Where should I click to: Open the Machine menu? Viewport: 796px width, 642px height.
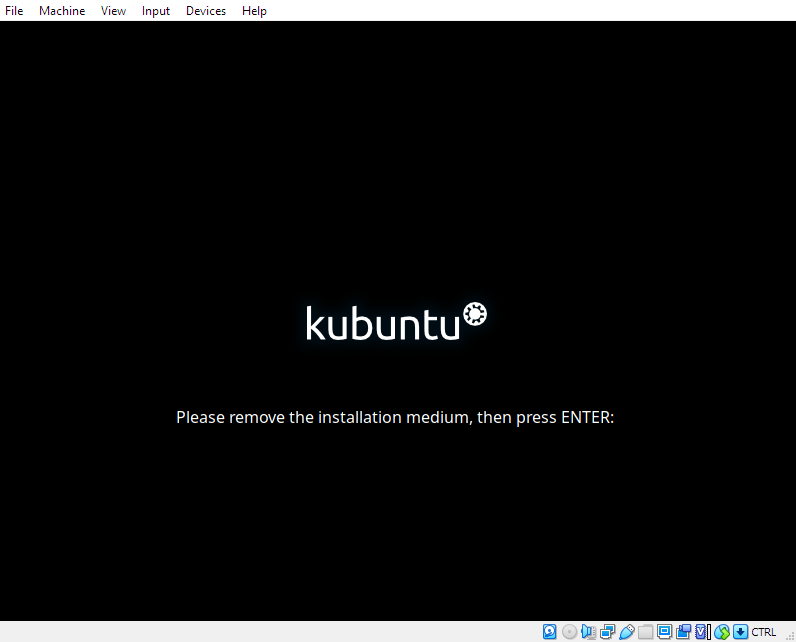(62, 11)
